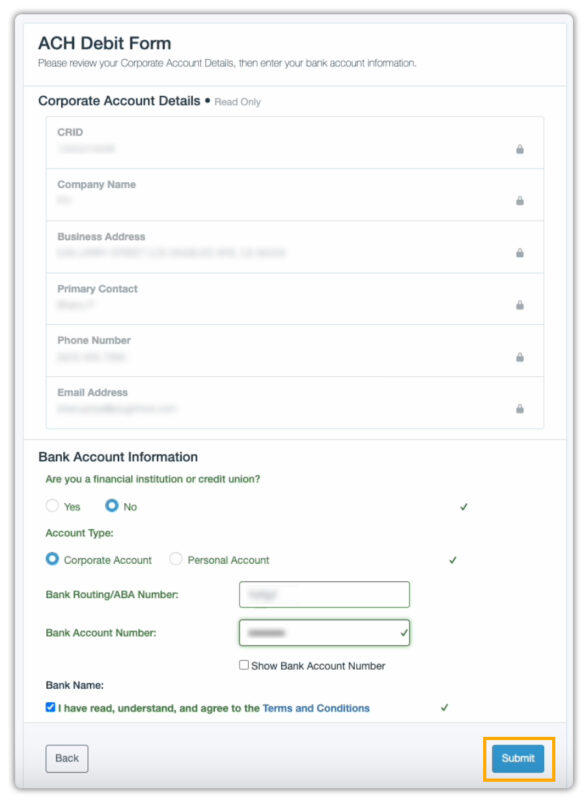Screen dimensions: 586x800
Task: Enable Show Bank Account Number
Action: [x=243, y=665]
